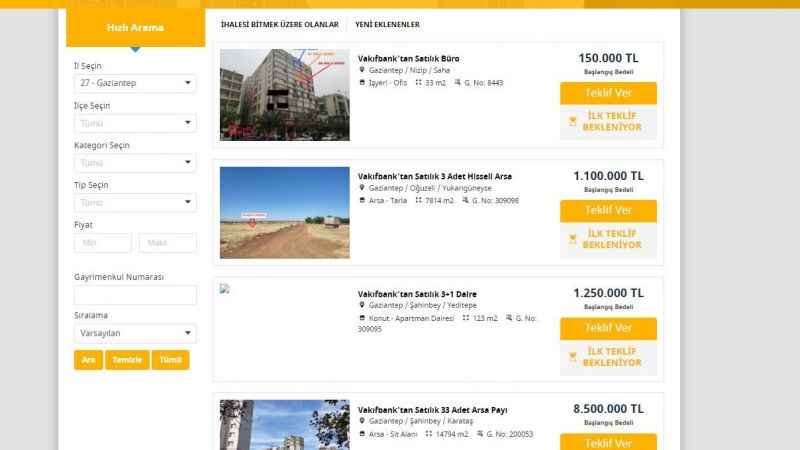800x450 pixels.
Task: Click the hourglass icon in the apartment's İlk Teklif Bekleniyor
Action: [x=573, y=357]
